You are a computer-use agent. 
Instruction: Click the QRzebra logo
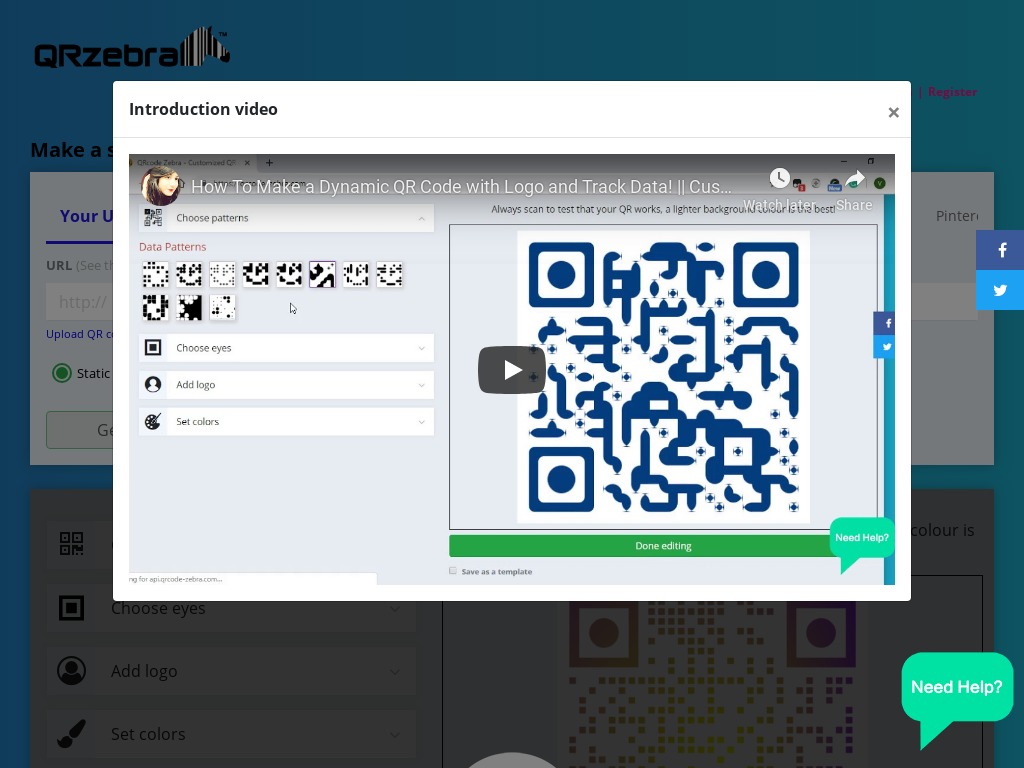pos(132,48)
